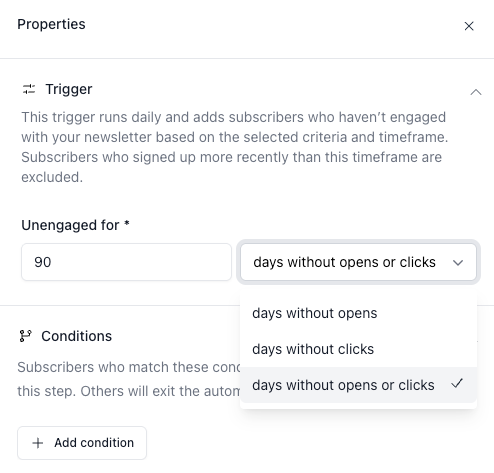Click the plus icon in Add condition

(38, 443)
